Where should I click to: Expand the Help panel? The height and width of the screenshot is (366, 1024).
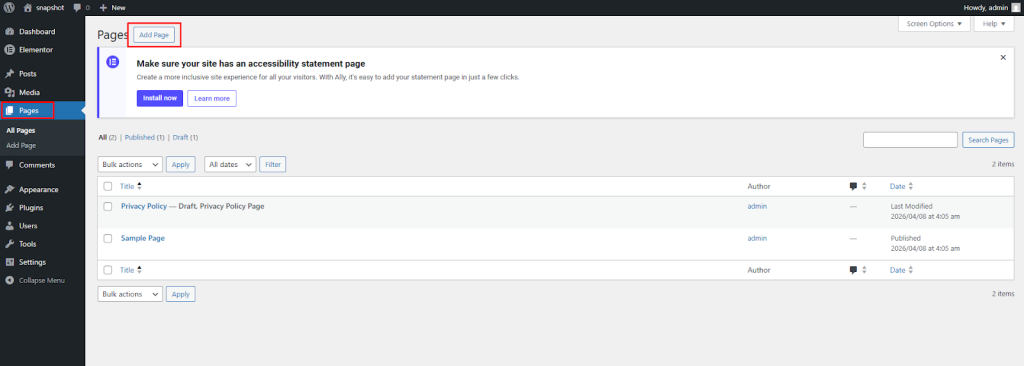994,24
